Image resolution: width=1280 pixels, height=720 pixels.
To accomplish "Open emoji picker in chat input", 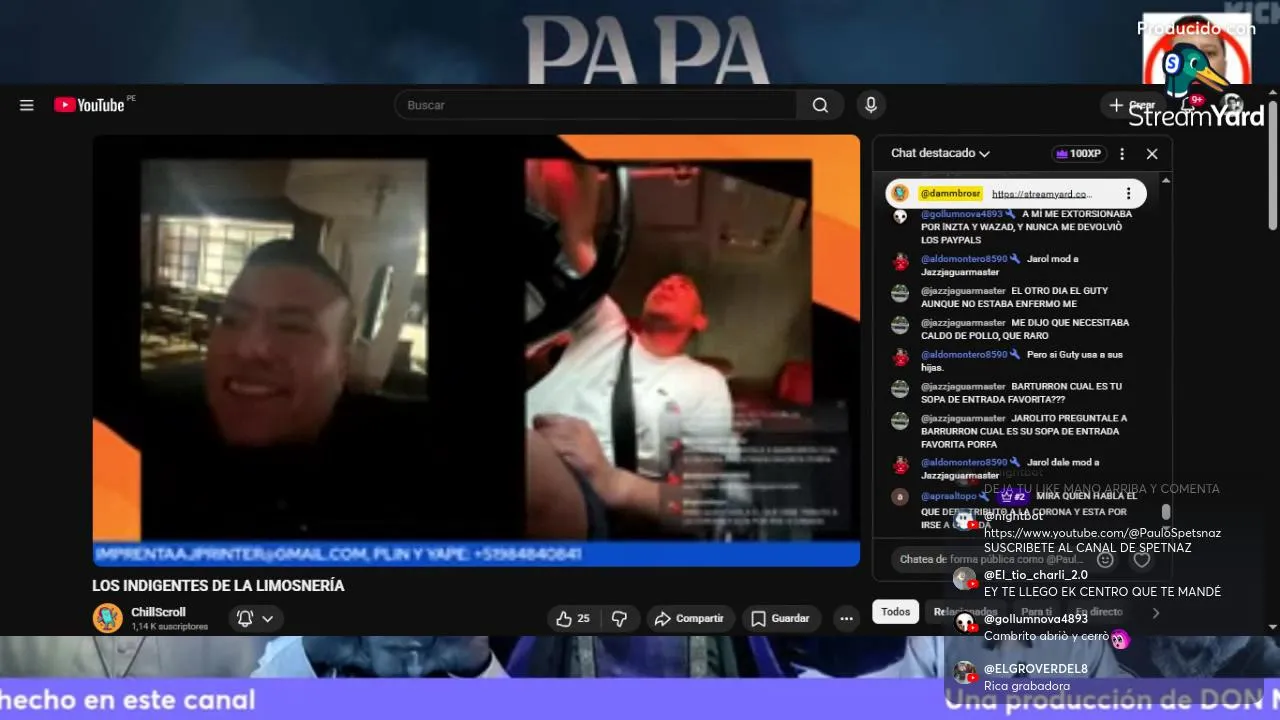I will [1105, 560].
